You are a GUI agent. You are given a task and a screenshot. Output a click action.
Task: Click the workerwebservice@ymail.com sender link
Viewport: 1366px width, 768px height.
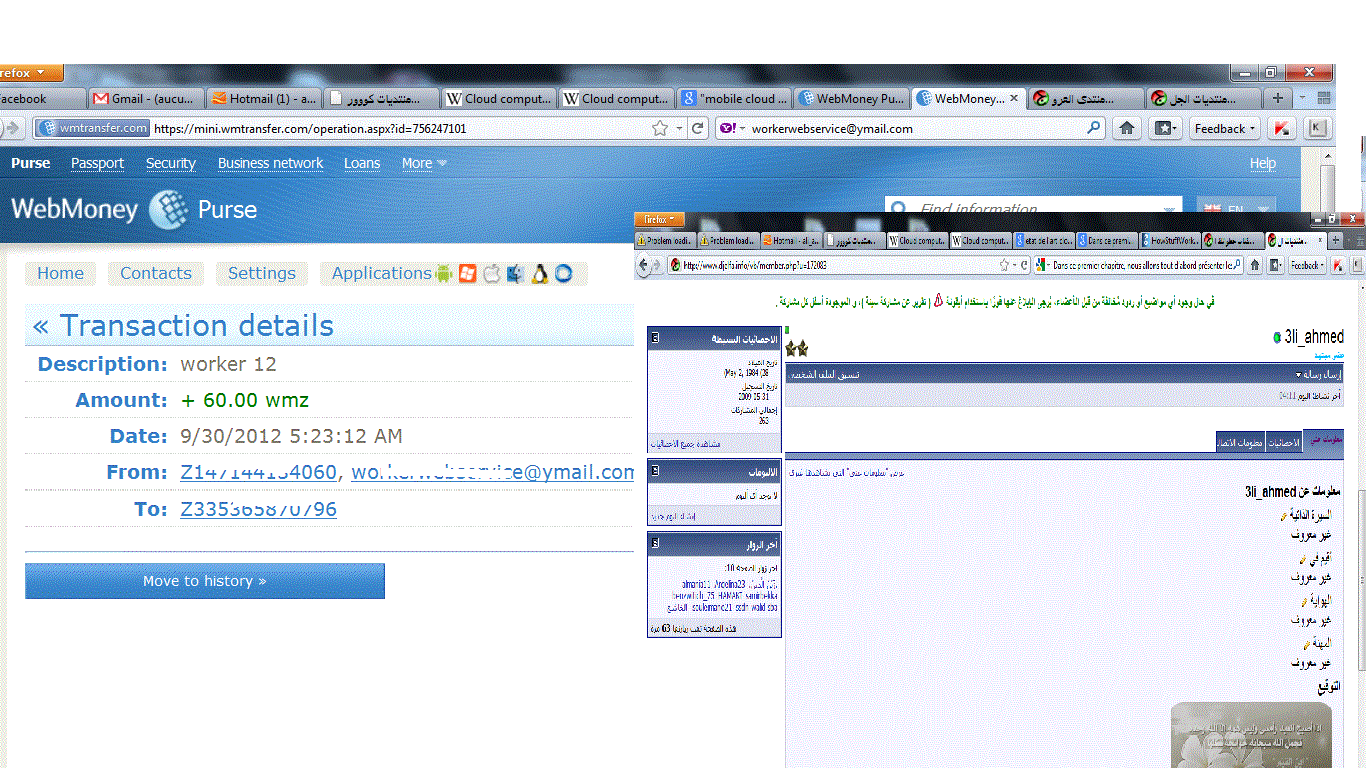pos(493,472)
